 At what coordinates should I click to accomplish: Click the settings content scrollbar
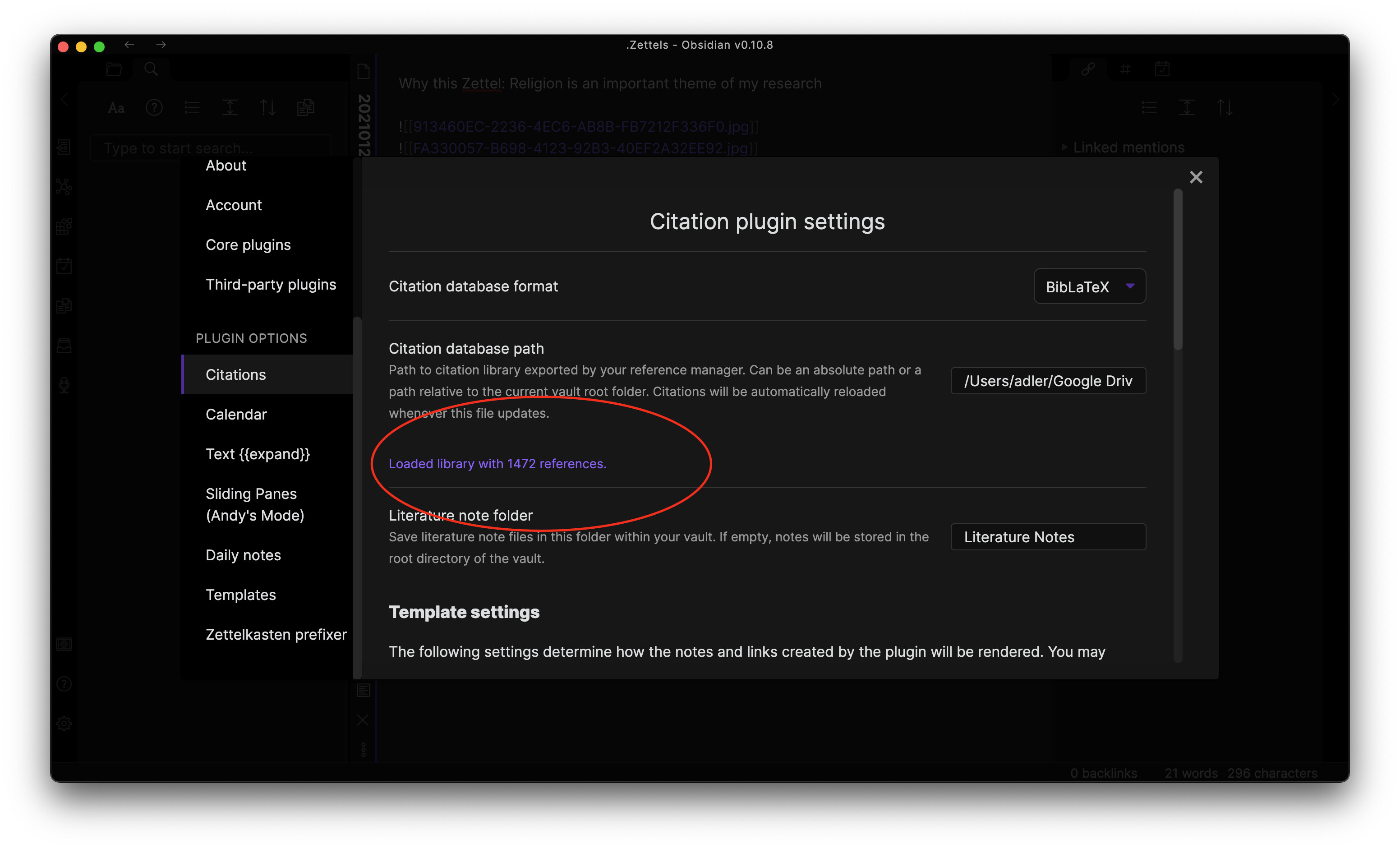[1178, 270]
